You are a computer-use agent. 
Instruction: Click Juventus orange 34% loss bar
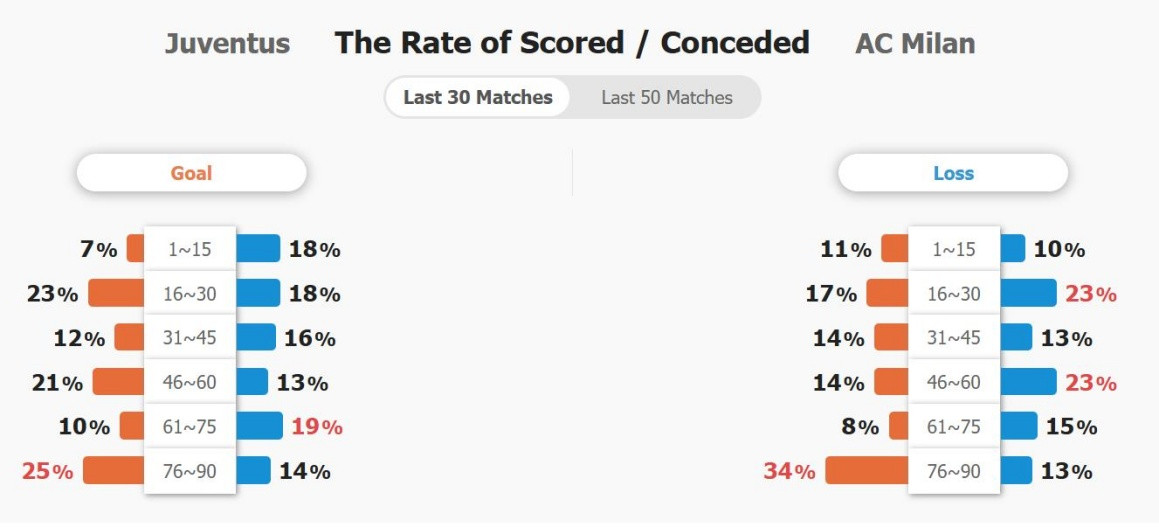(x=866, y=470)
